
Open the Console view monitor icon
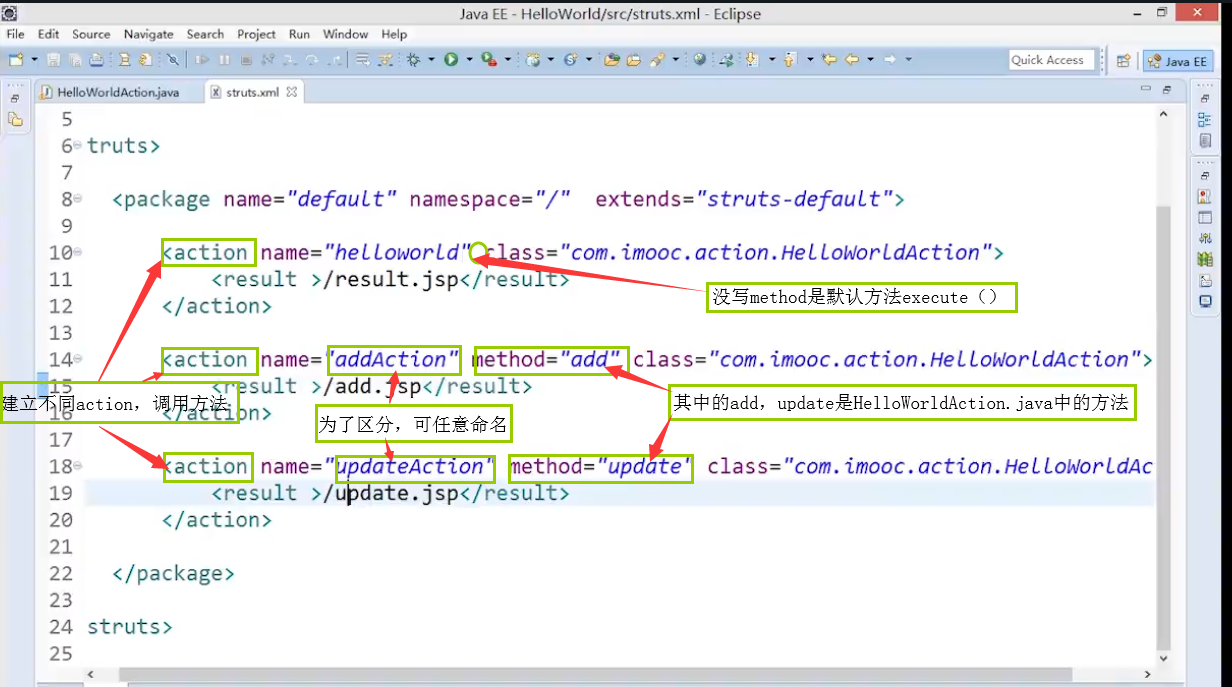[1205, 301]
